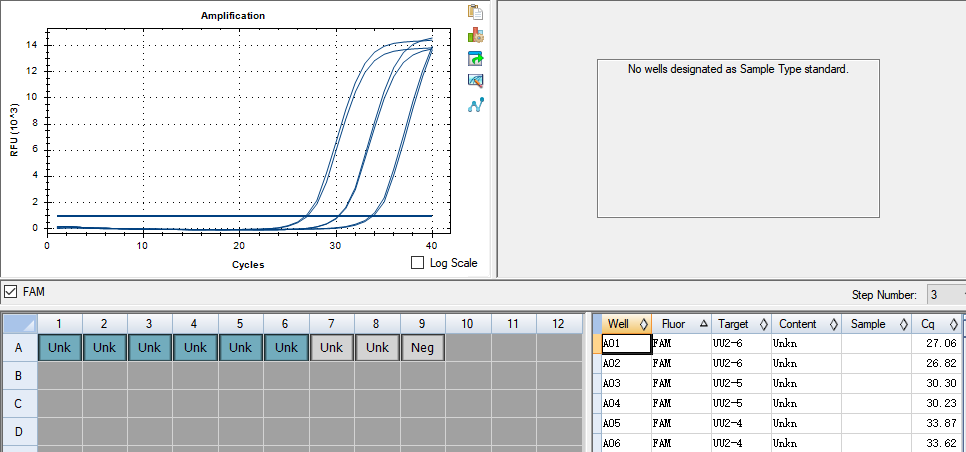966x452 pixels.
Task: Uncheck the FAM fluorophore checkbox
Action: (10, 292)
